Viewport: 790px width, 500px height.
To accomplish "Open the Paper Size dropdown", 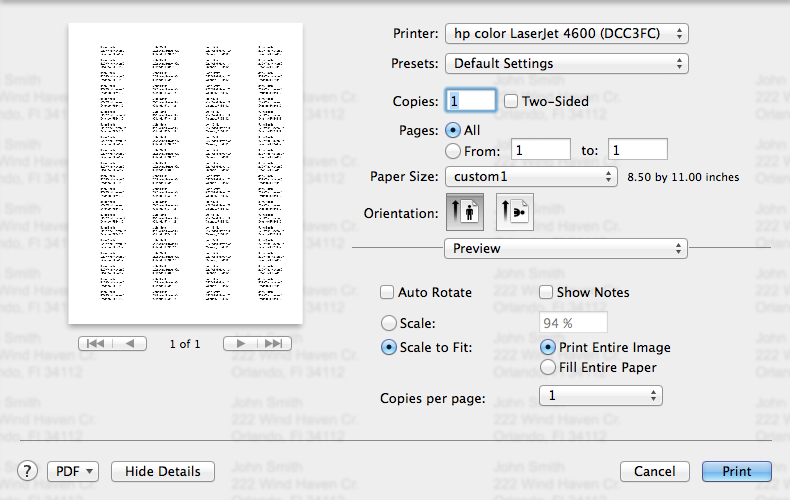I will (x=532, y=176).
